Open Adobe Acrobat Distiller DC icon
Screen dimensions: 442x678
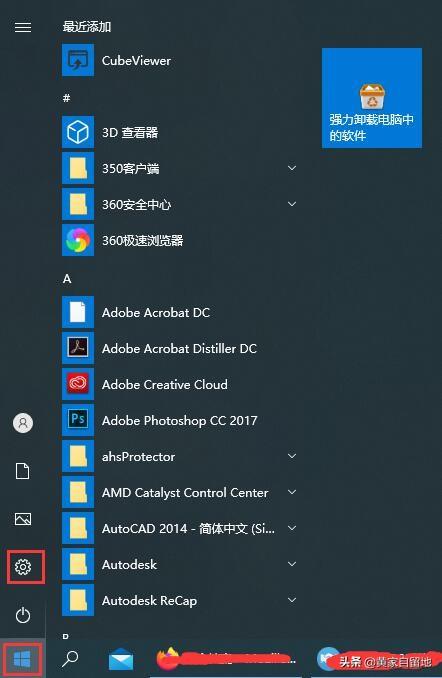[78, 348]
